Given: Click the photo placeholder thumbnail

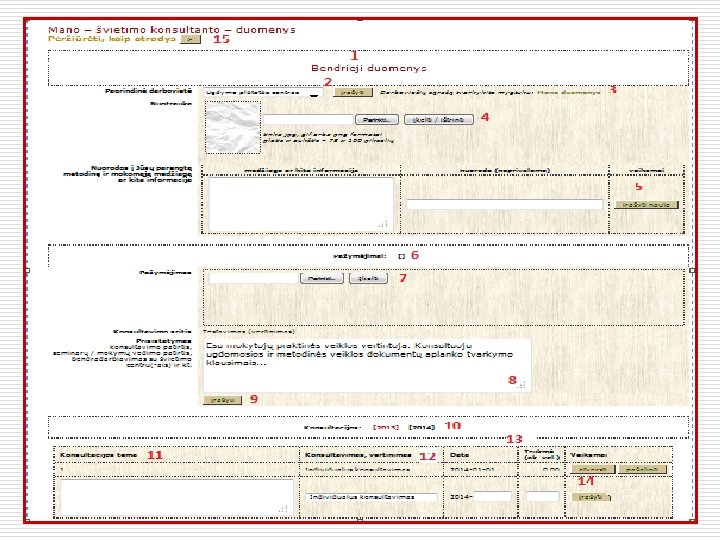Looking at the screenshot, I should pyautogui.click(x=233, y=127).
